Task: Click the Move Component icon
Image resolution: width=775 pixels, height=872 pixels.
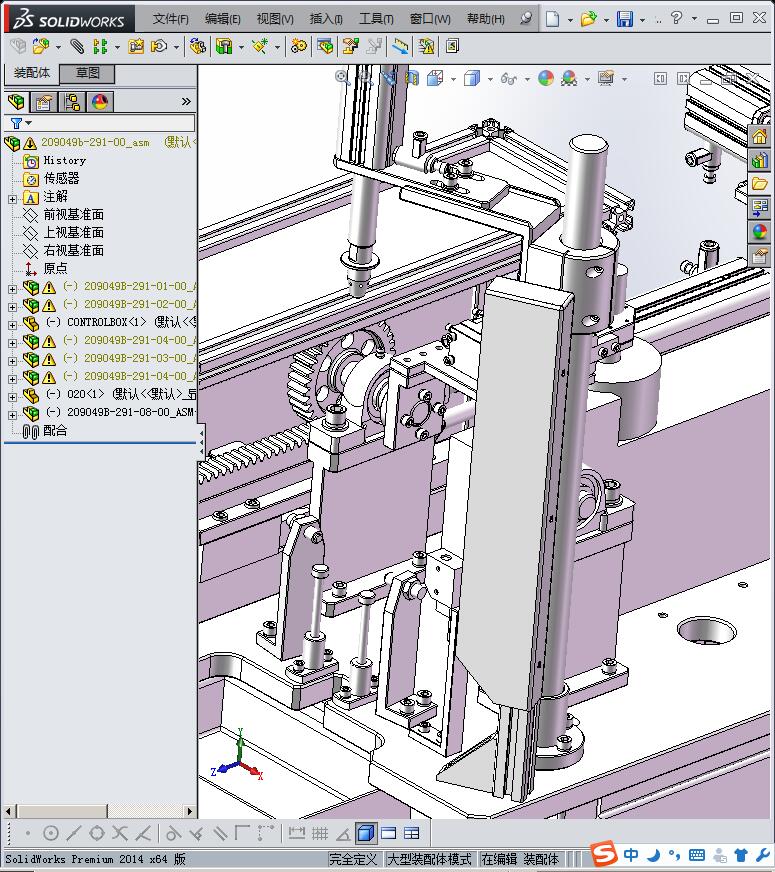Action: [x=159, y=46]
